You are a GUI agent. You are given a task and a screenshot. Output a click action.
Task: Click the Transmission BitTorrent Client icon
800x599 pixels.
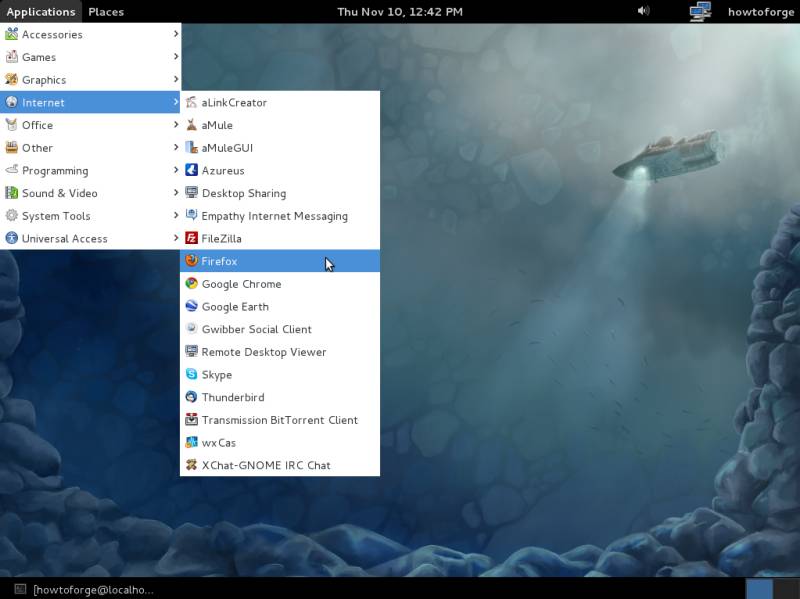[191, 419]
